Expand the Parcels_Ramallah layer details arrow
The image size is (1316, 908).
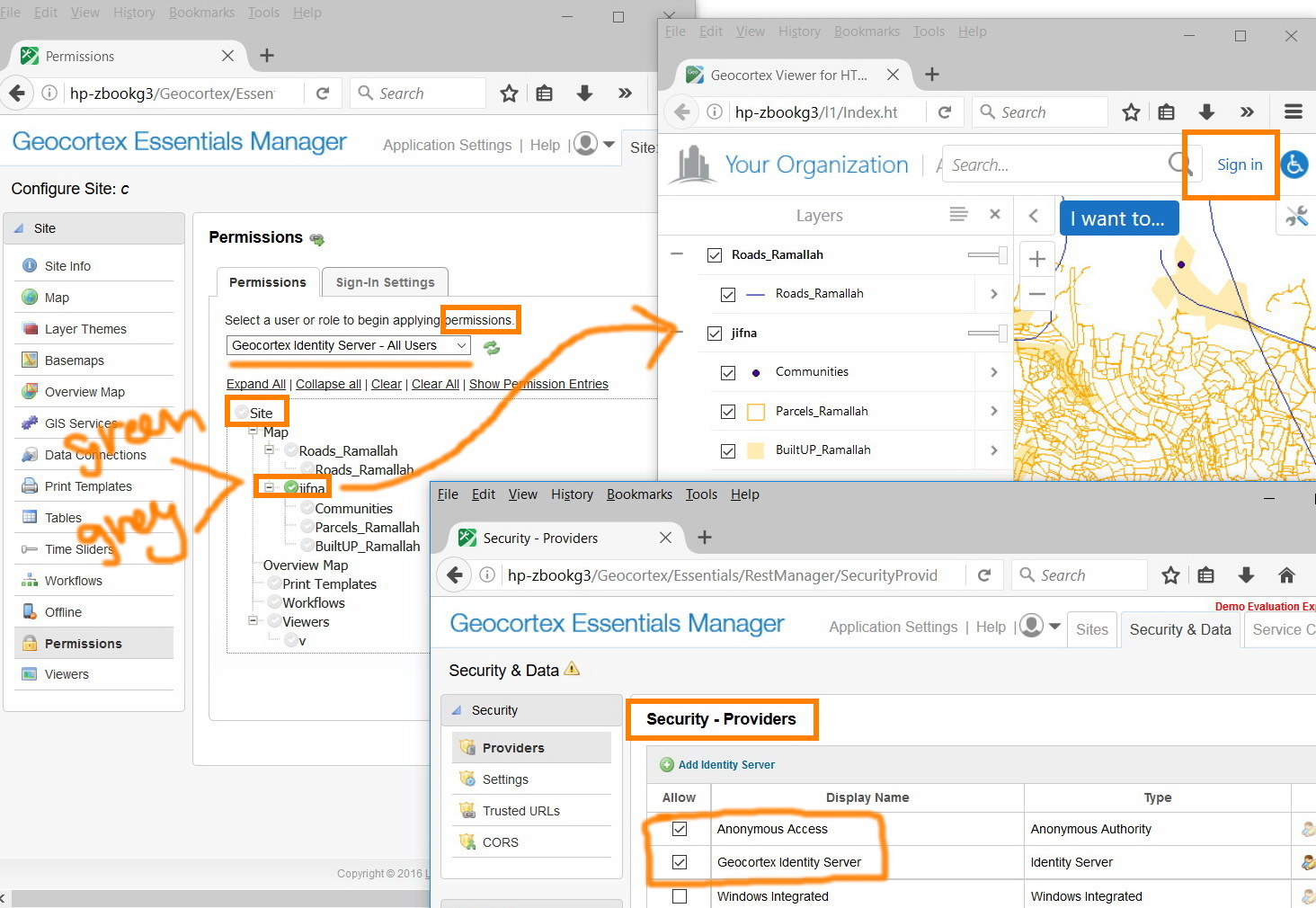click(x=993, y=411)
